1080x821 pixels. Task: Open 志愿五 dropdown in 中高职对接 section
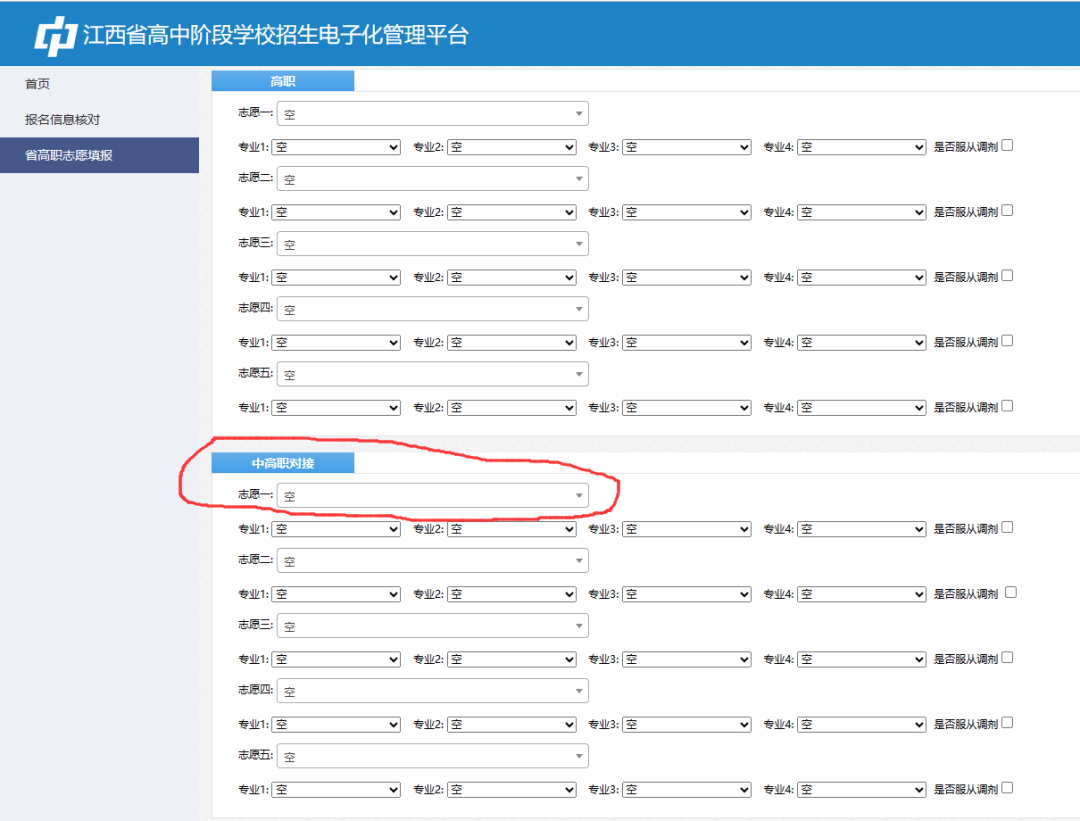pos(432,756)
